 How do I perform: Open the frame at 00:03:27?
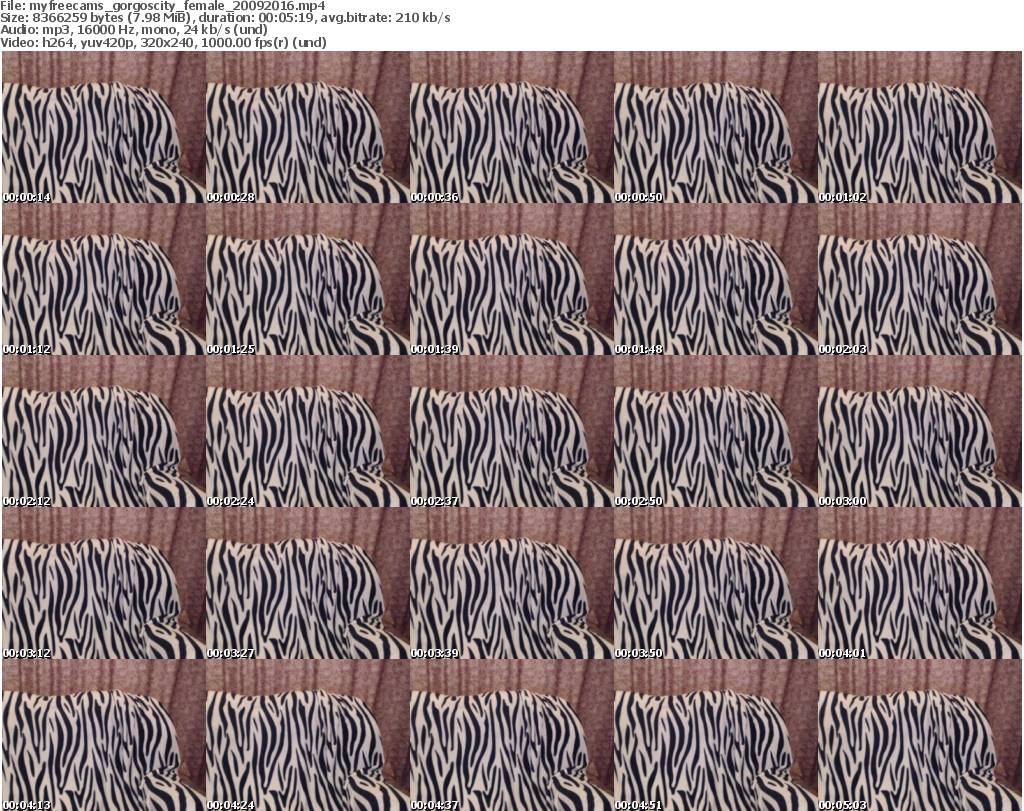click(308, 583)
